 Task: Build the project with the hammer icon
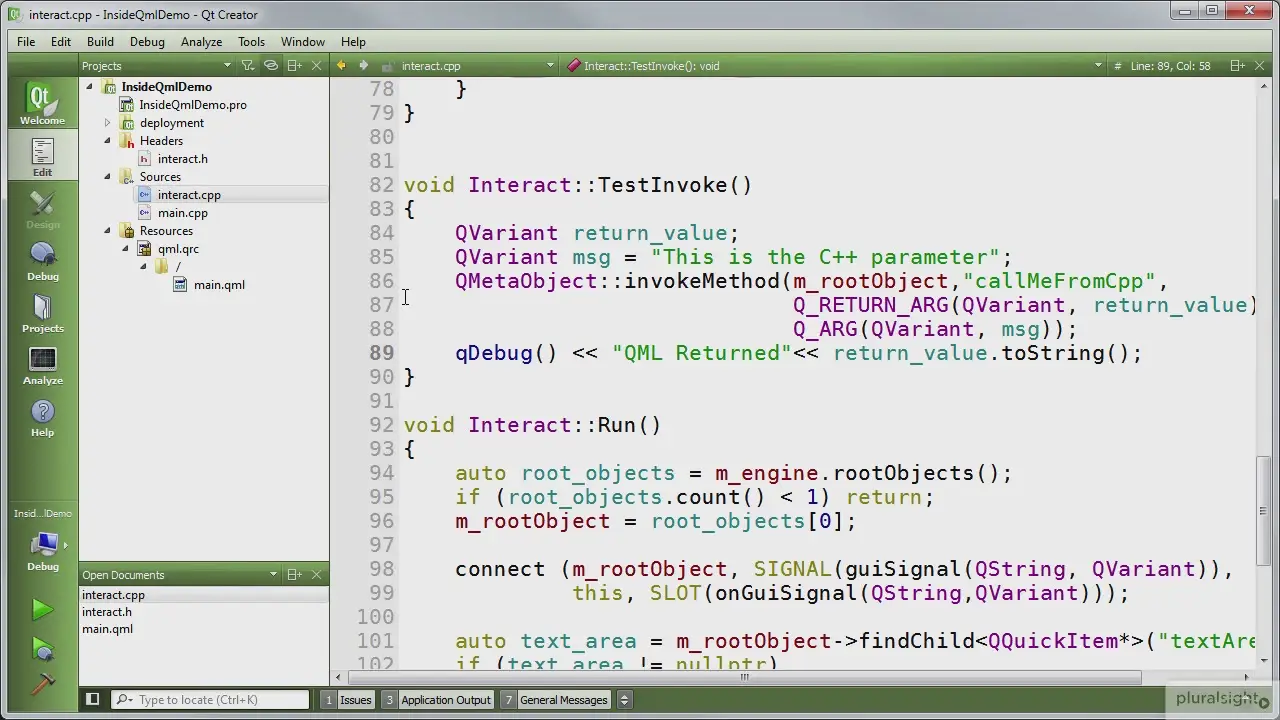pos(42,685)
